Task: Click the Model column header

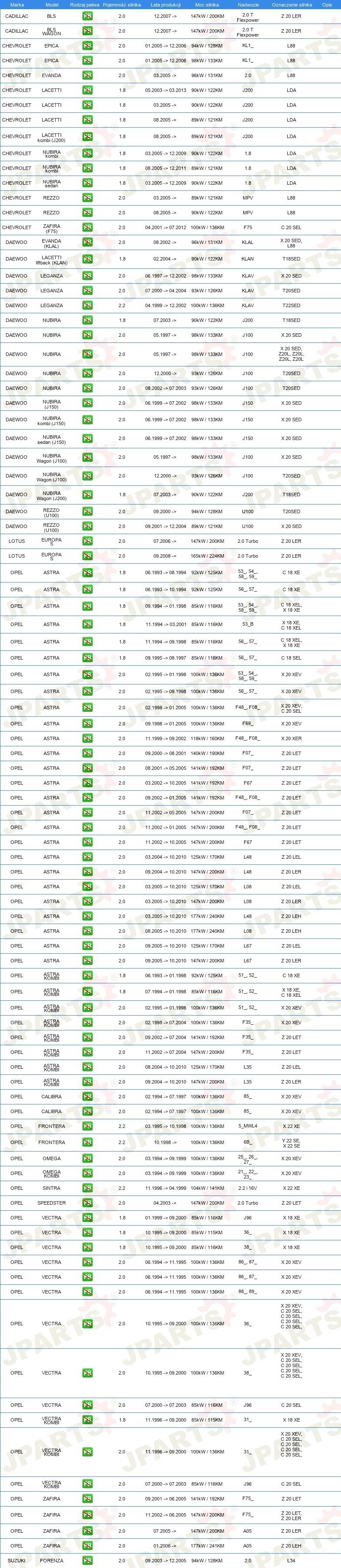Action: [x=52, y=5]
